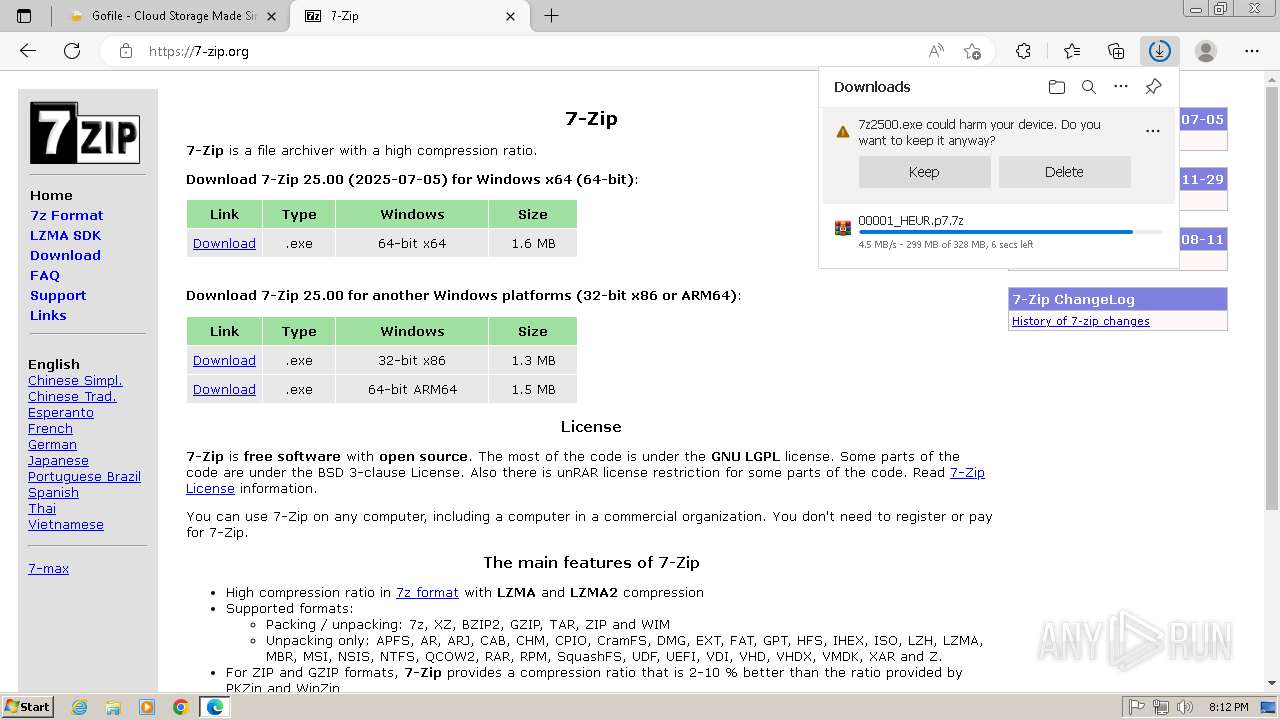Reload the 7-zip.org page

pyautogui.click(x=72, y=51)
